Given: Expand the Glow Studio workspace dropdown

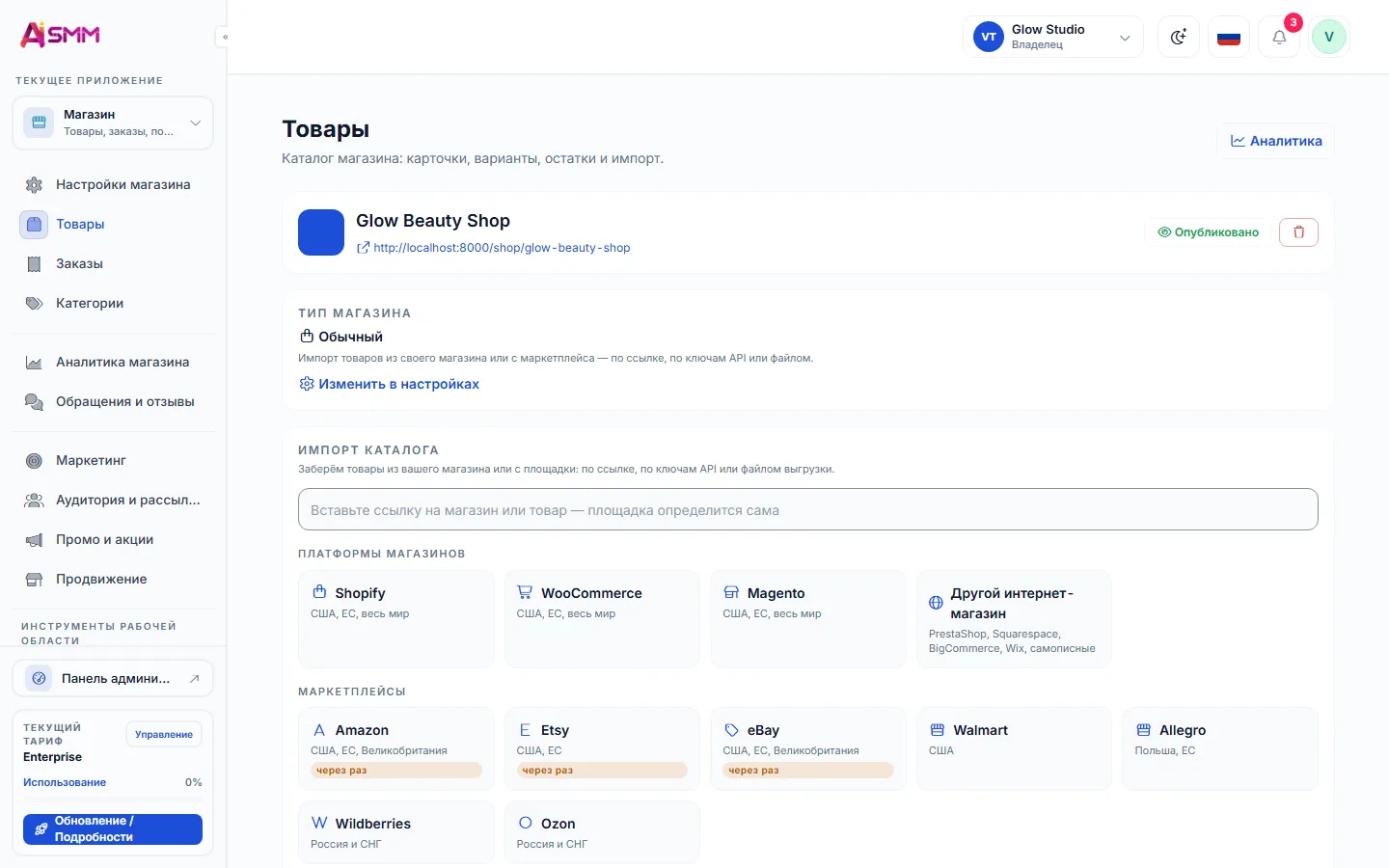Looking at the screenshot, I should tap(1053, 37).
